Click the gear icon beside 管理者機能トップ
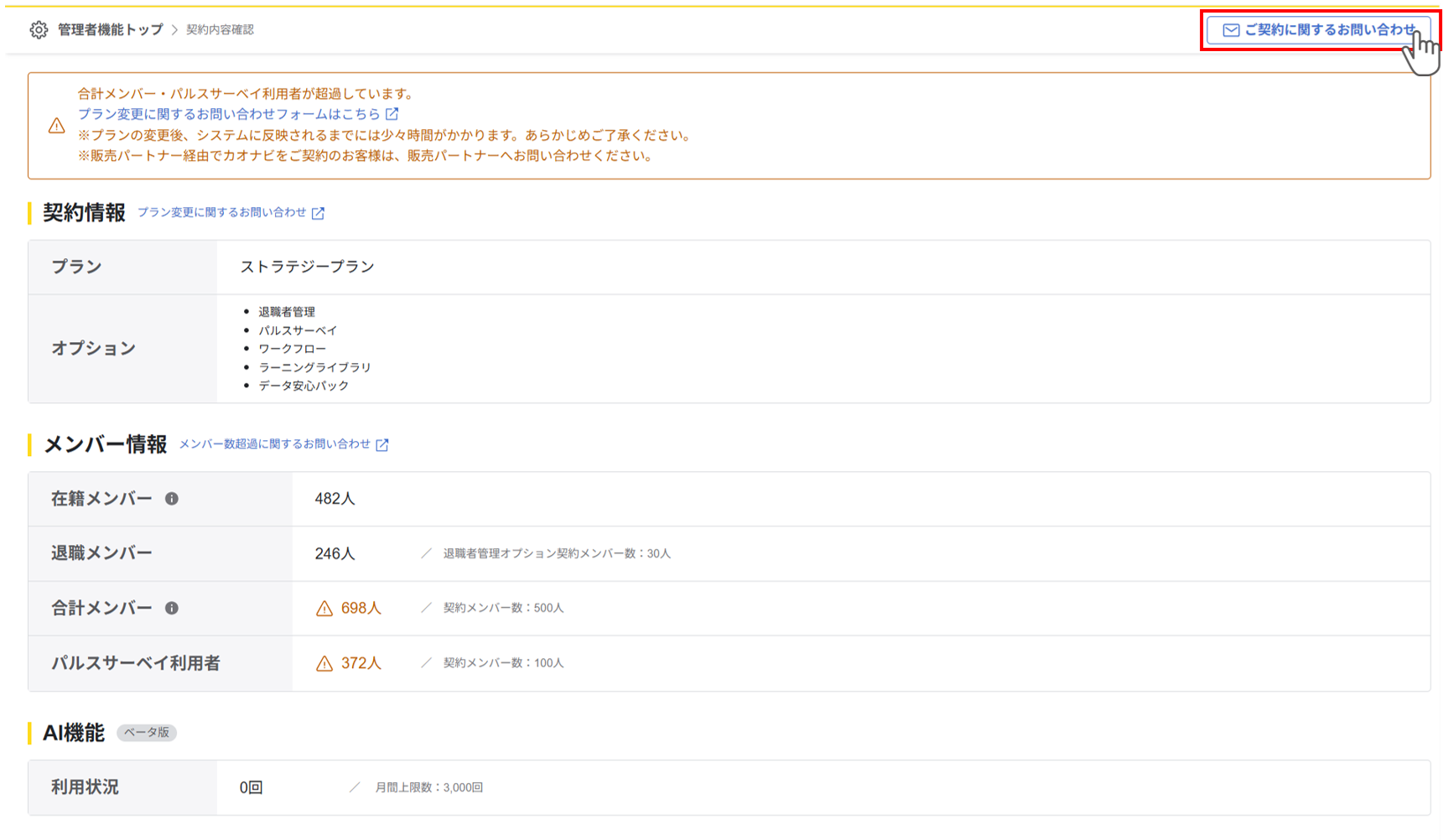 39,29
